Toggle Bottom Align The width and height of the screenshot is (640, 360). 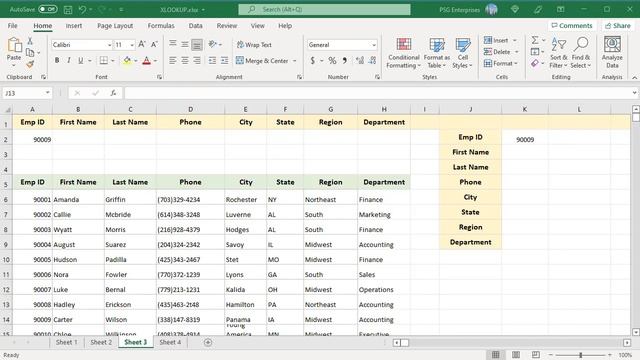197,44
